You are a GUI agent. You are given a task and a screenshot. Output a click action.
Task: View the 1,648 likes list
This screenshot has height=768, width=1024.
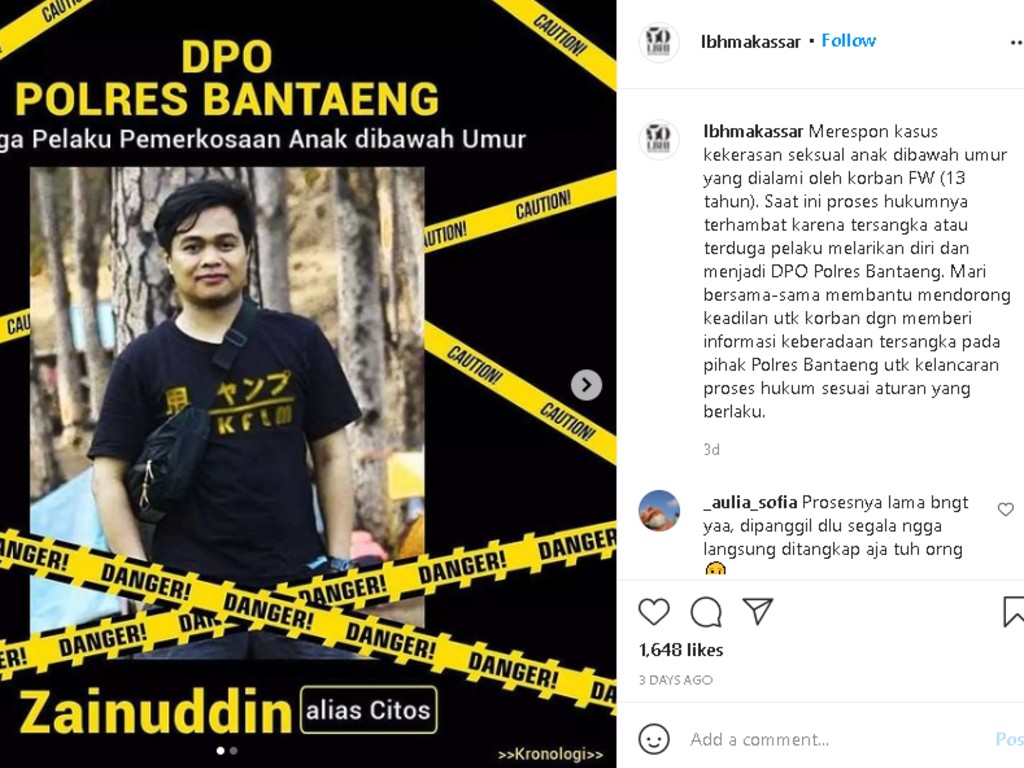point(680,650)
